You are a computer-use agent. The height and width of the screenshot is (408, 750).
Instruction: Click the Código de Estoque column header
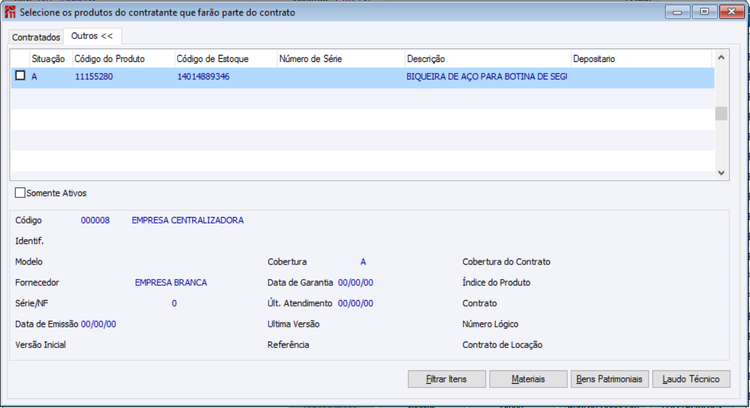tap(226, 59)
